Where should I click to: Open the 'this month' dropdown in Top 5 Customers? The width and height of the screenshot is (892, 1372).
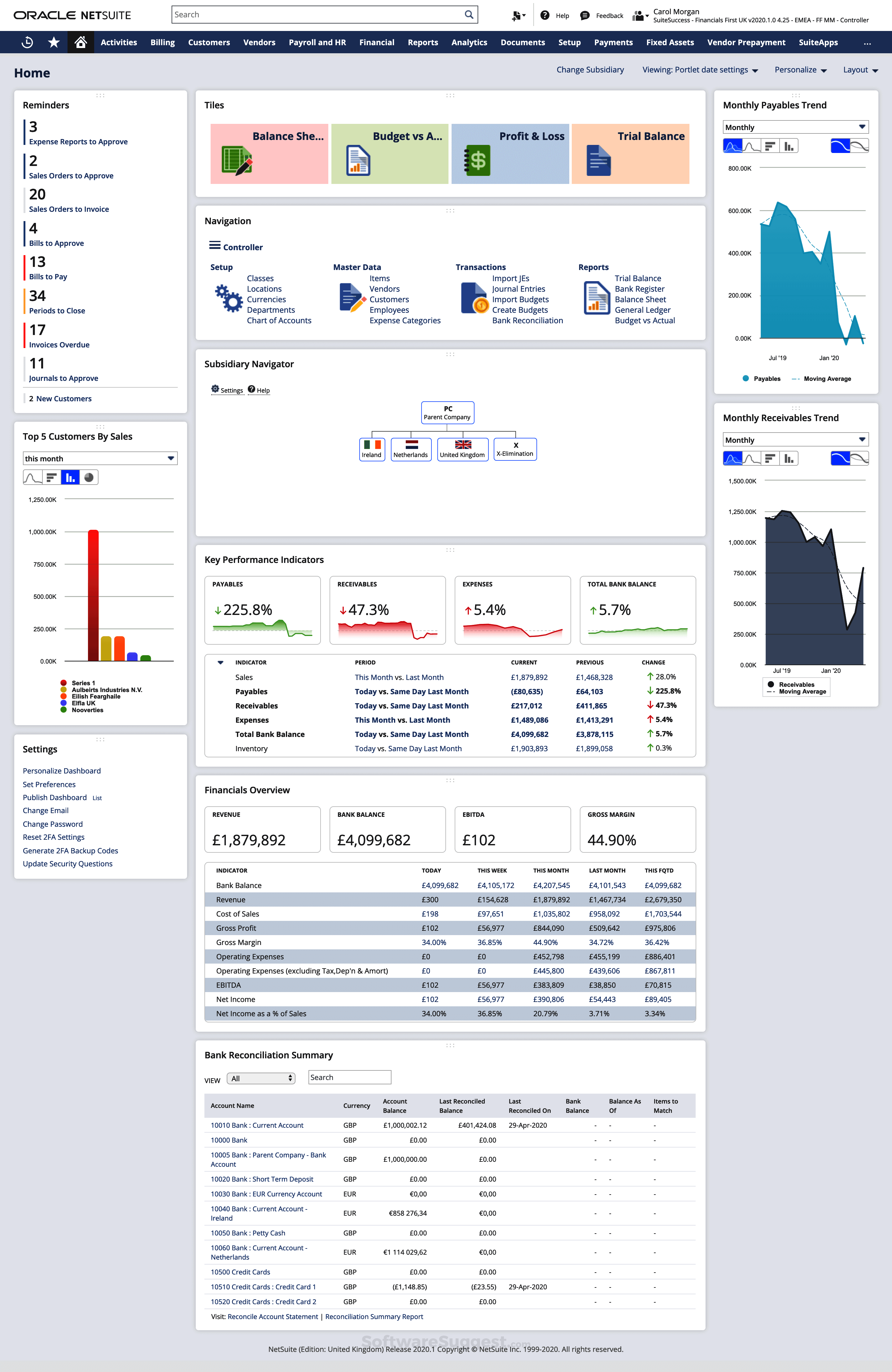point(100,458)
